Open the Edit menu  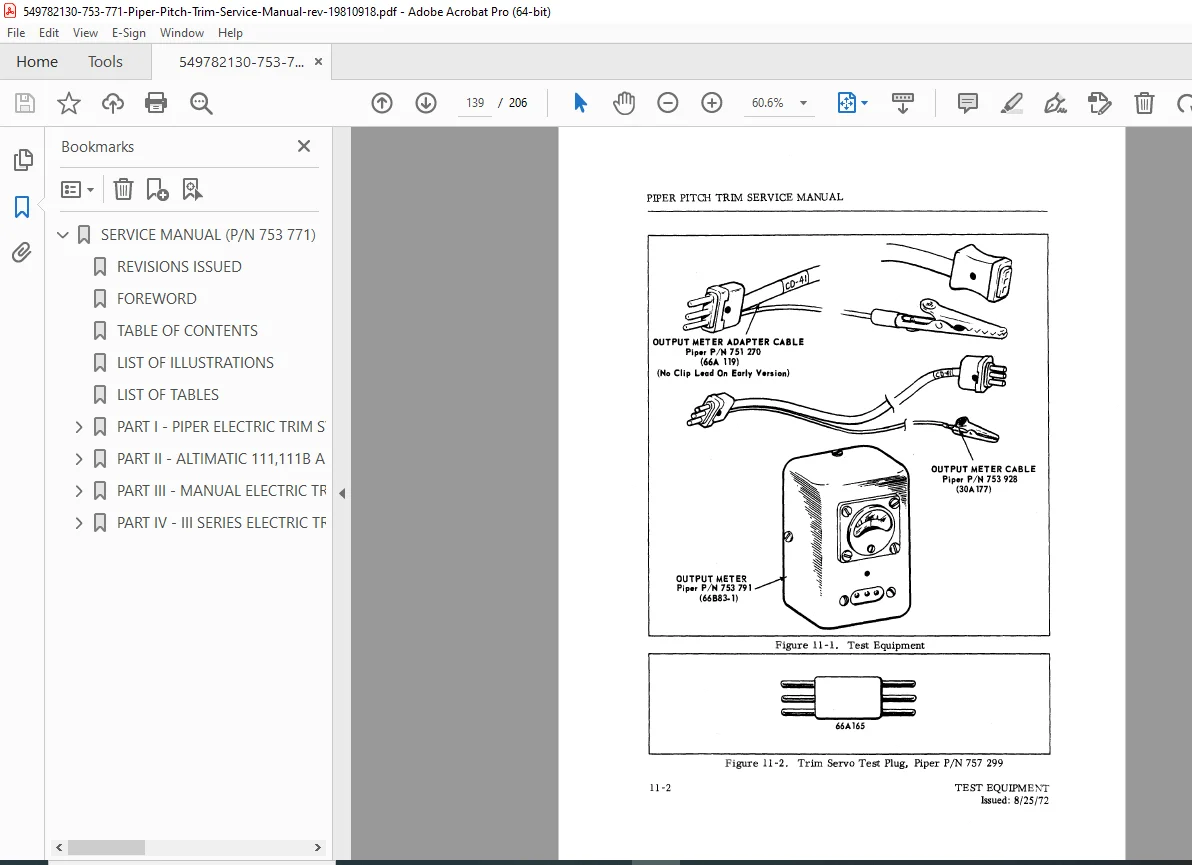[x=49, y=33]
